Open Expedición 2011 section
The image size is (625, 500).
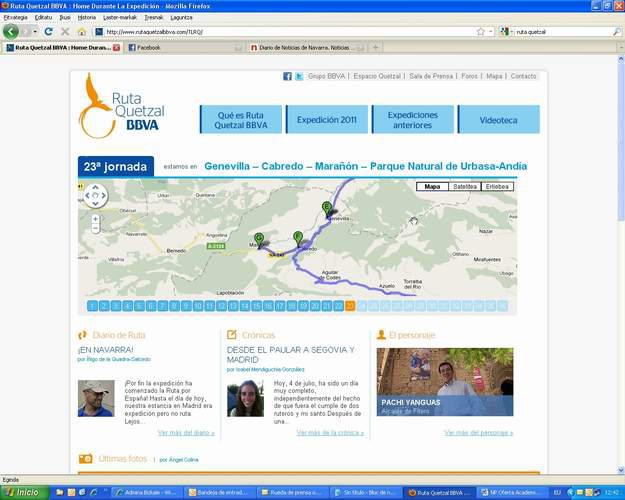pyautogui.click(x=327, y=120)
